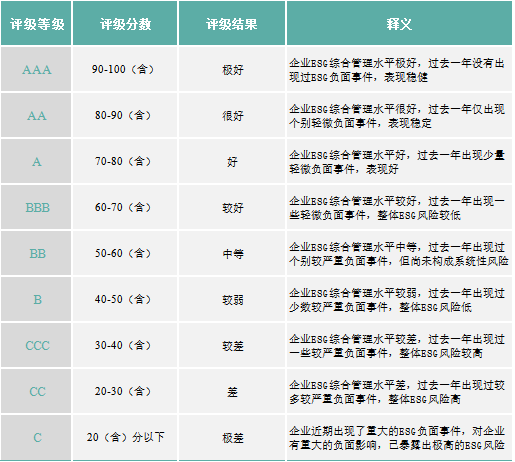Click the 极差 result cell
Screen dimensions: 515x462
click(232, 437)
